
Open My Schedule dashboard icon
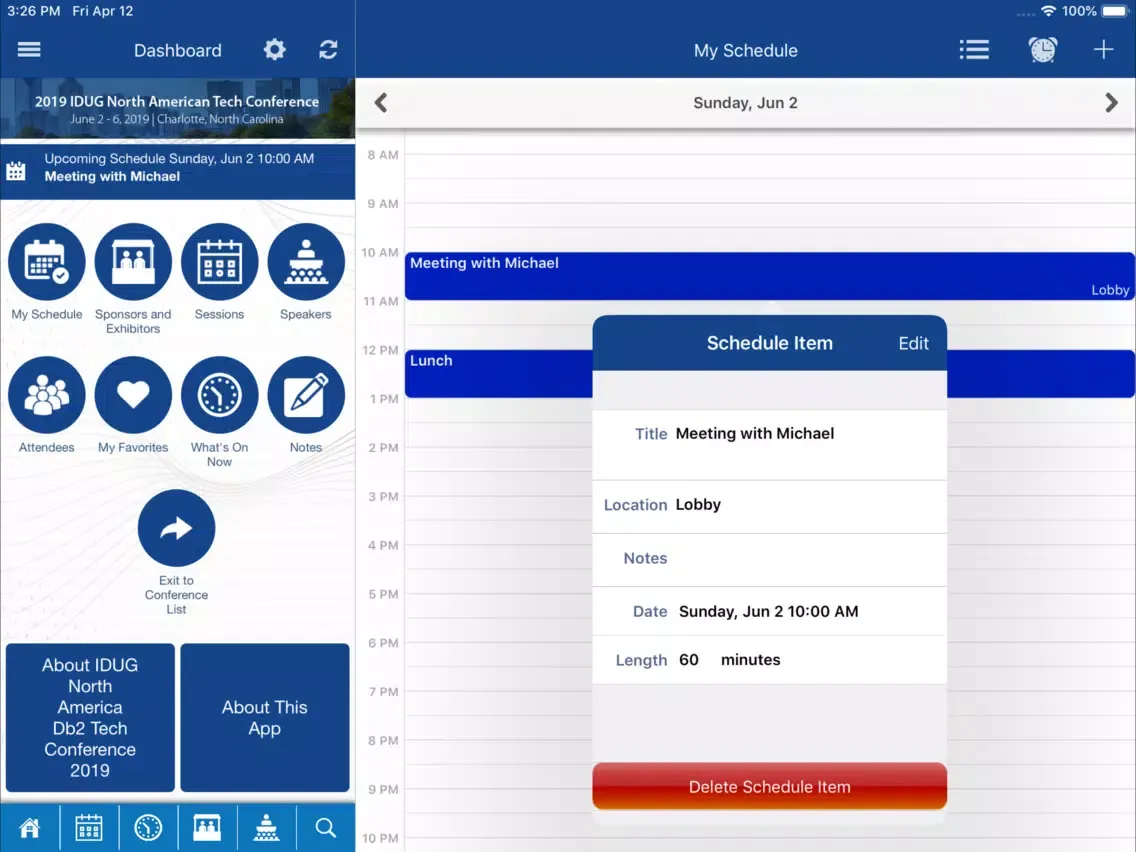pyautogui.click(x=46, y=262)
